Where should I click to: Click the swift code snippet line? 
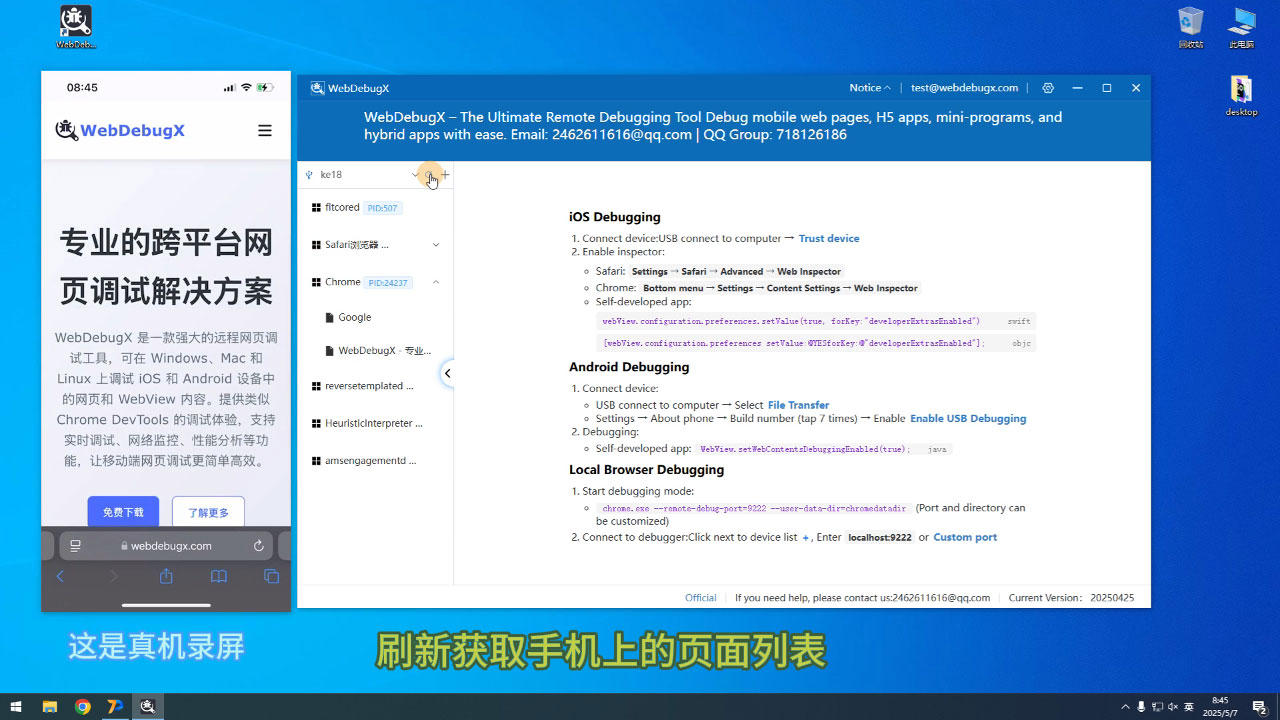tap(816, 321)
